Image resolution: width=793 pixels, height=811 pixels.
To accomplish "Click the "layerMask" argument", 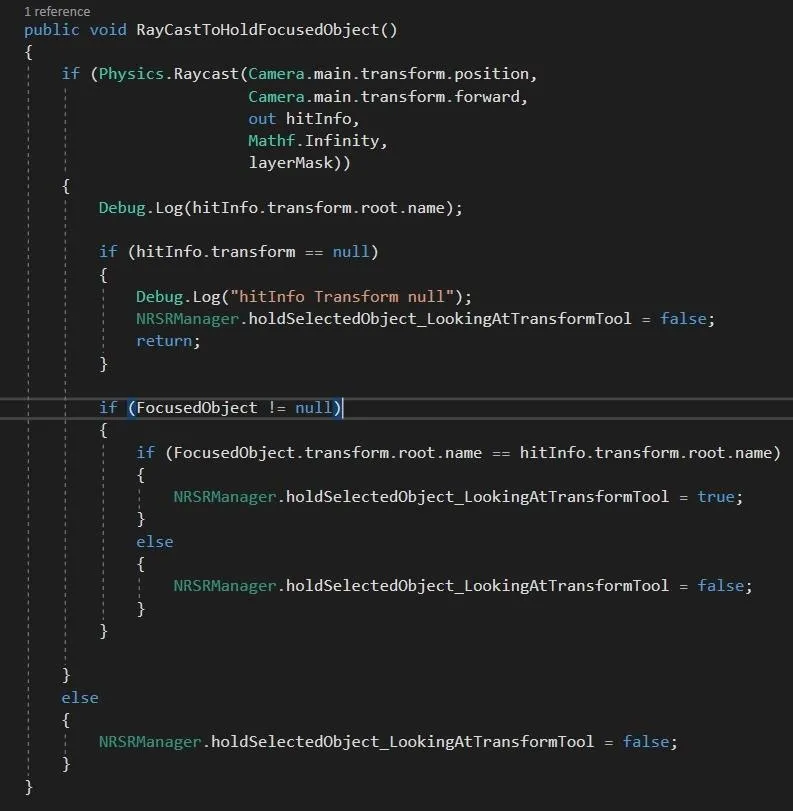I will coord(290,163).
